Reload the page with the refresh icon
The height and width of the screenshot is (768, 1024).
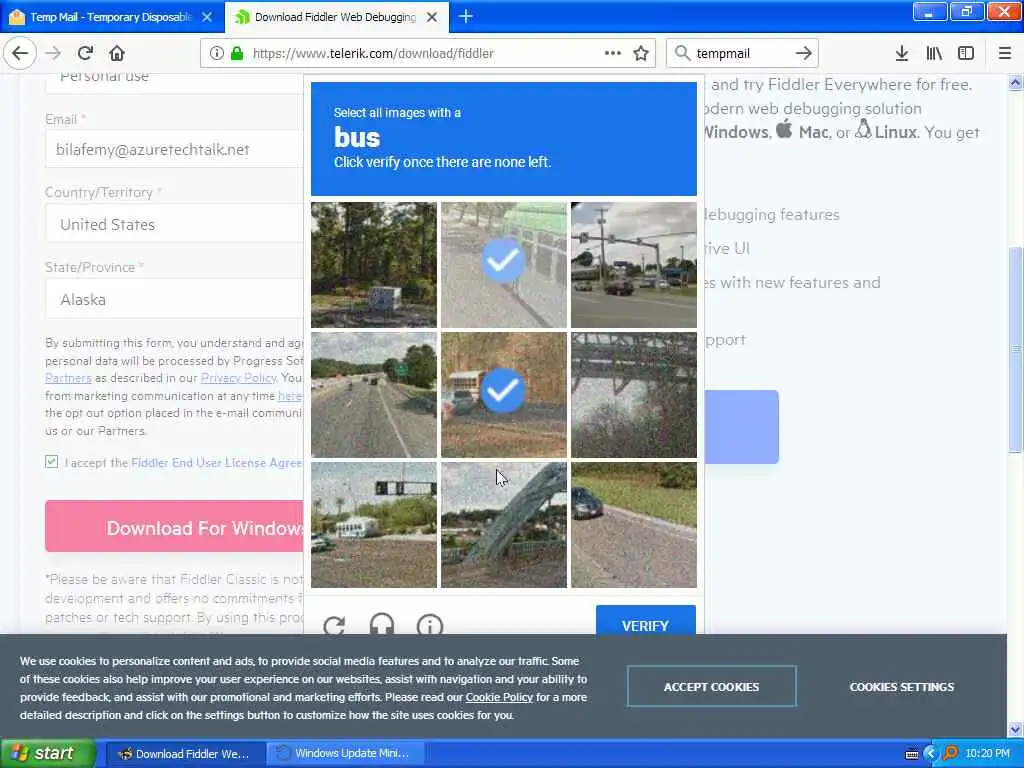coord(85,53)
